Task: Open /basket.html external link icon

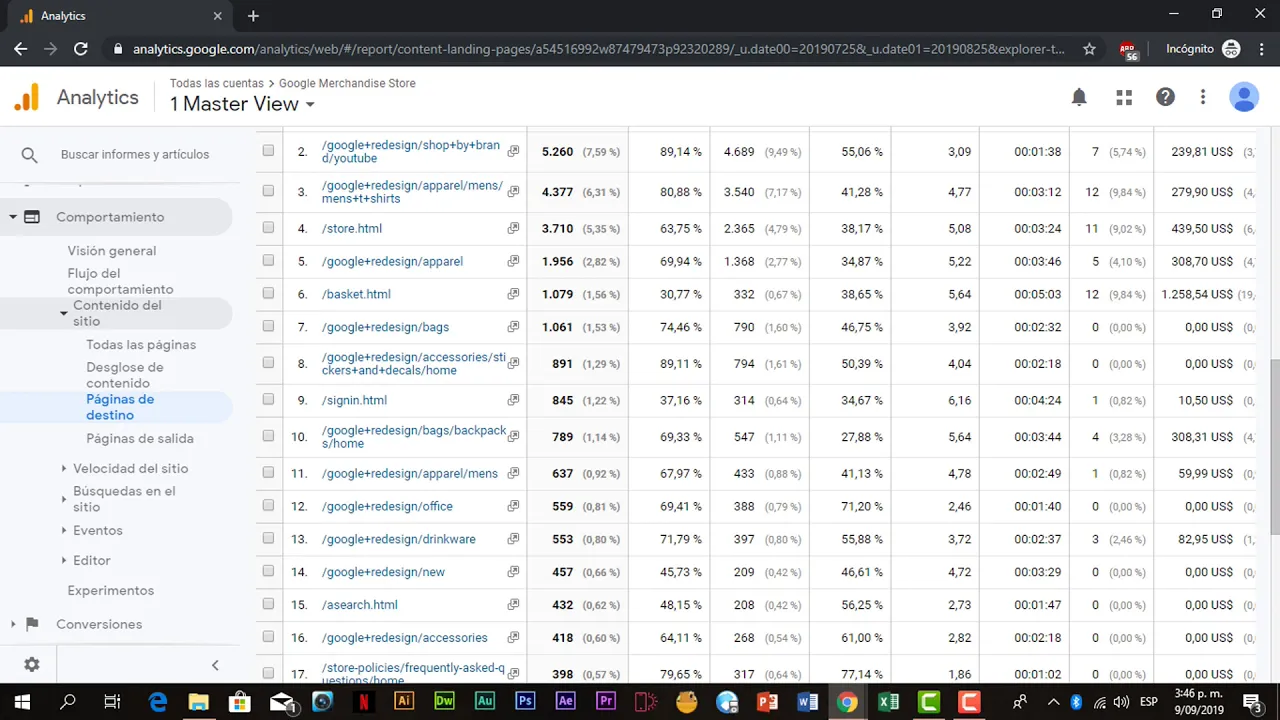Action: tap(513, 294)
